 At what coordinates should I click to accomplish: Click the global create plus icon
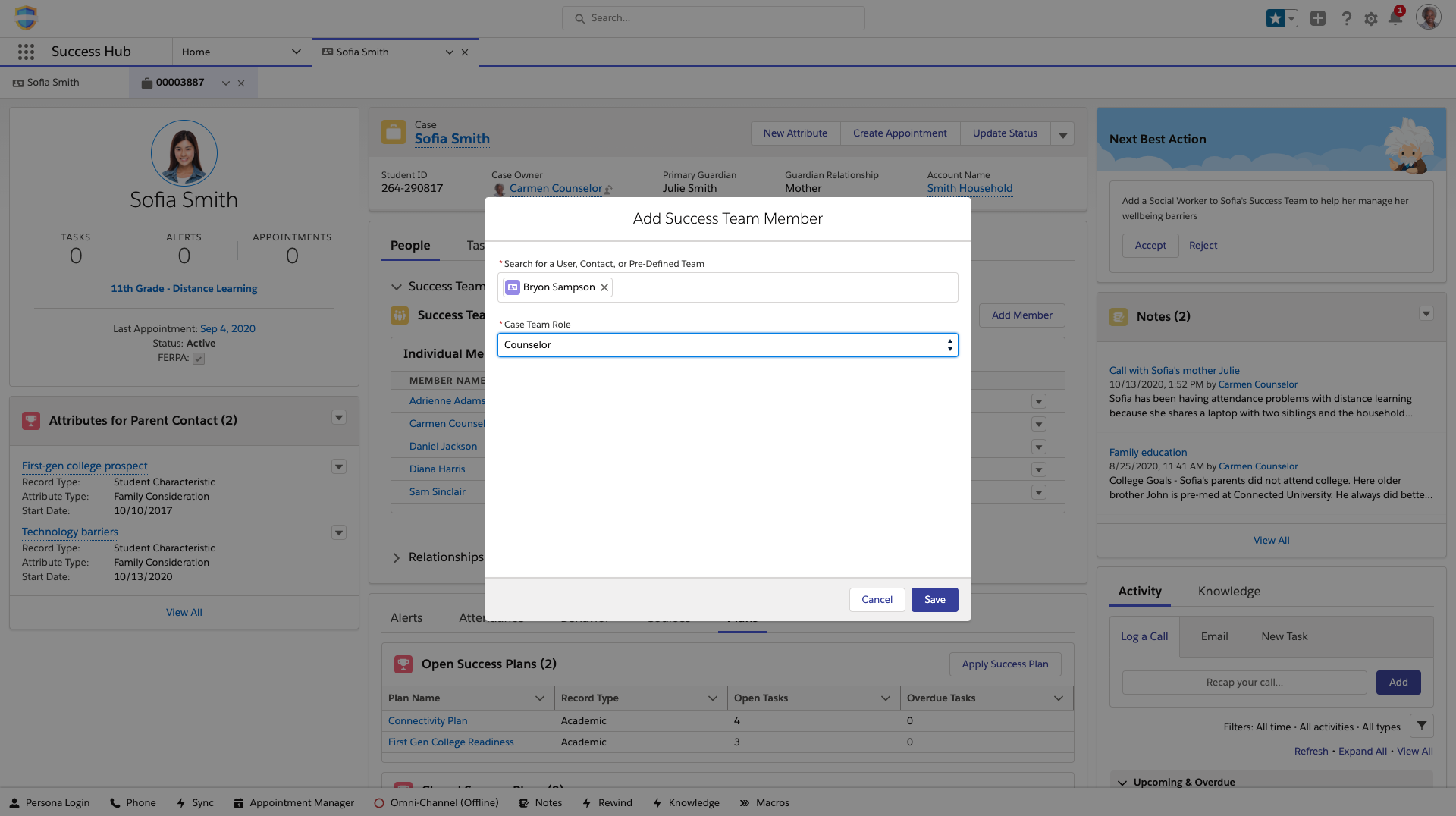click(x=1318, y=18)
